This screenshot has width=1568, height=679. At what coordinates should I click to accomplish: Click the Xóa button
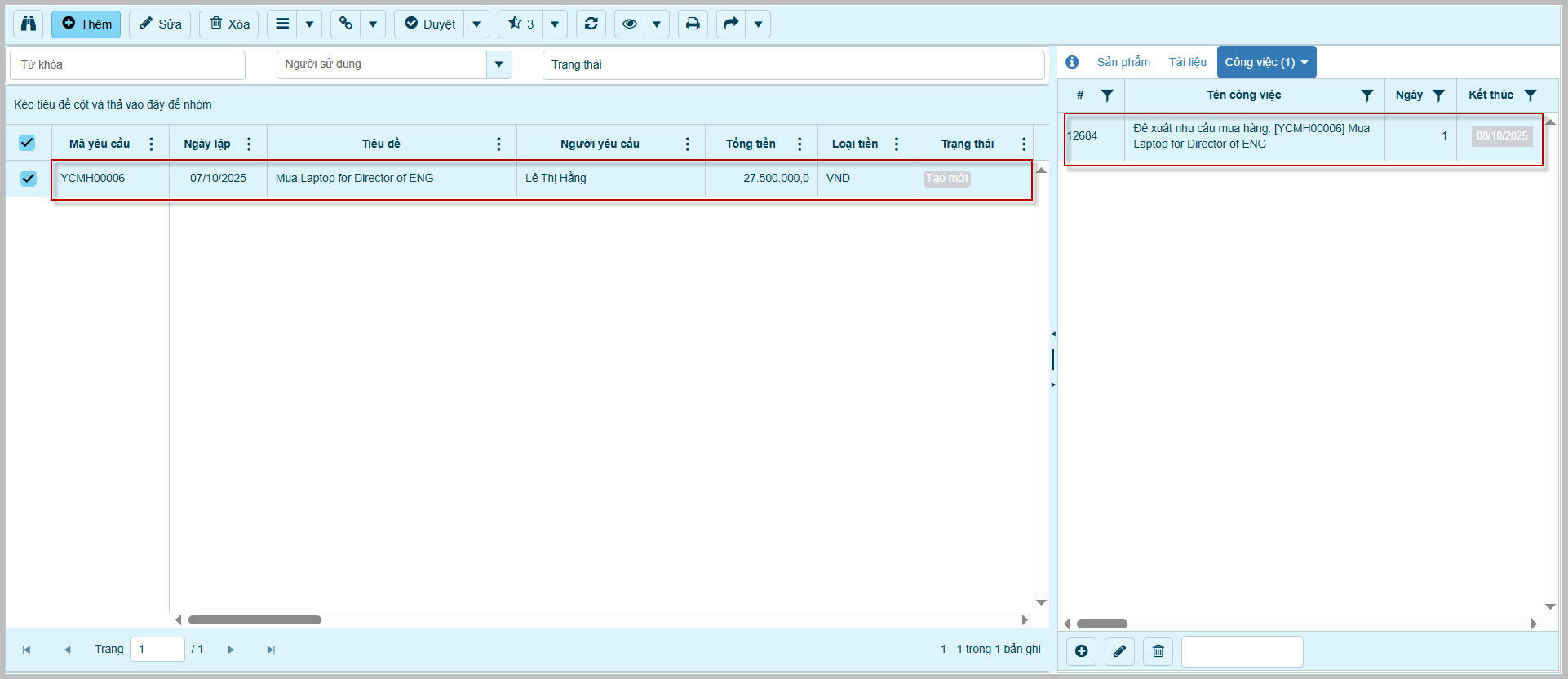(x=229, y=24)
